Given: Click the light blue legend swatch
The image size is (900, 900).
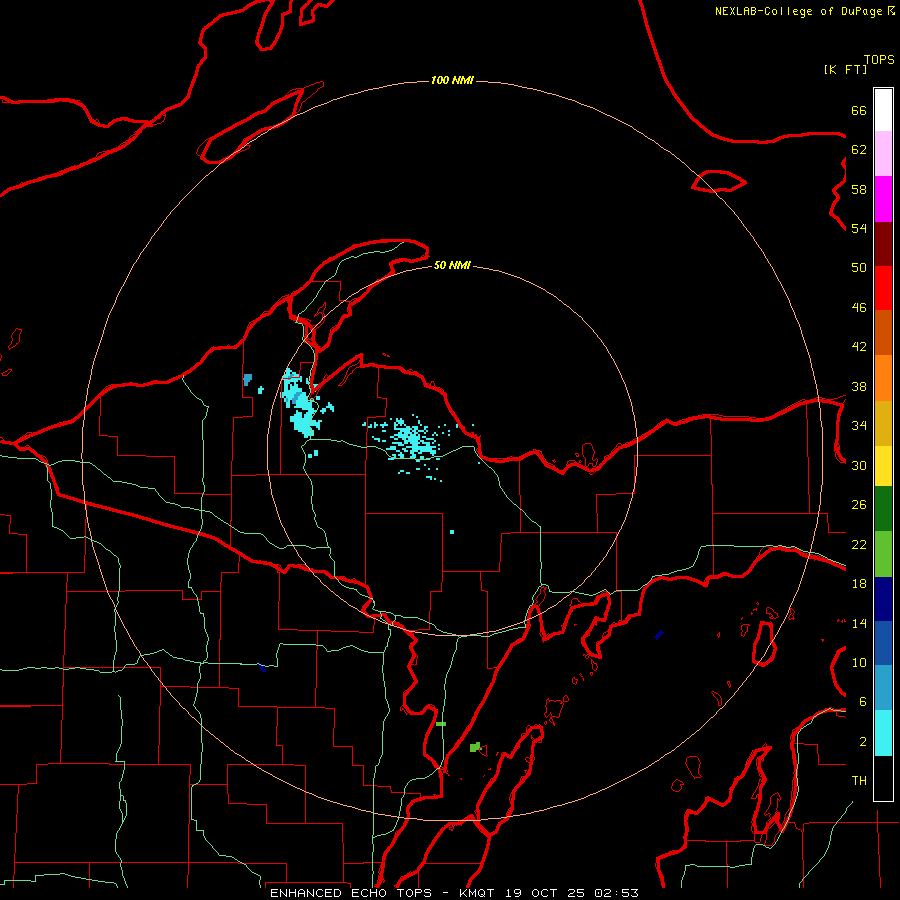Looking at the screenshot, I should pyautogui.click(x=883, y=688).
